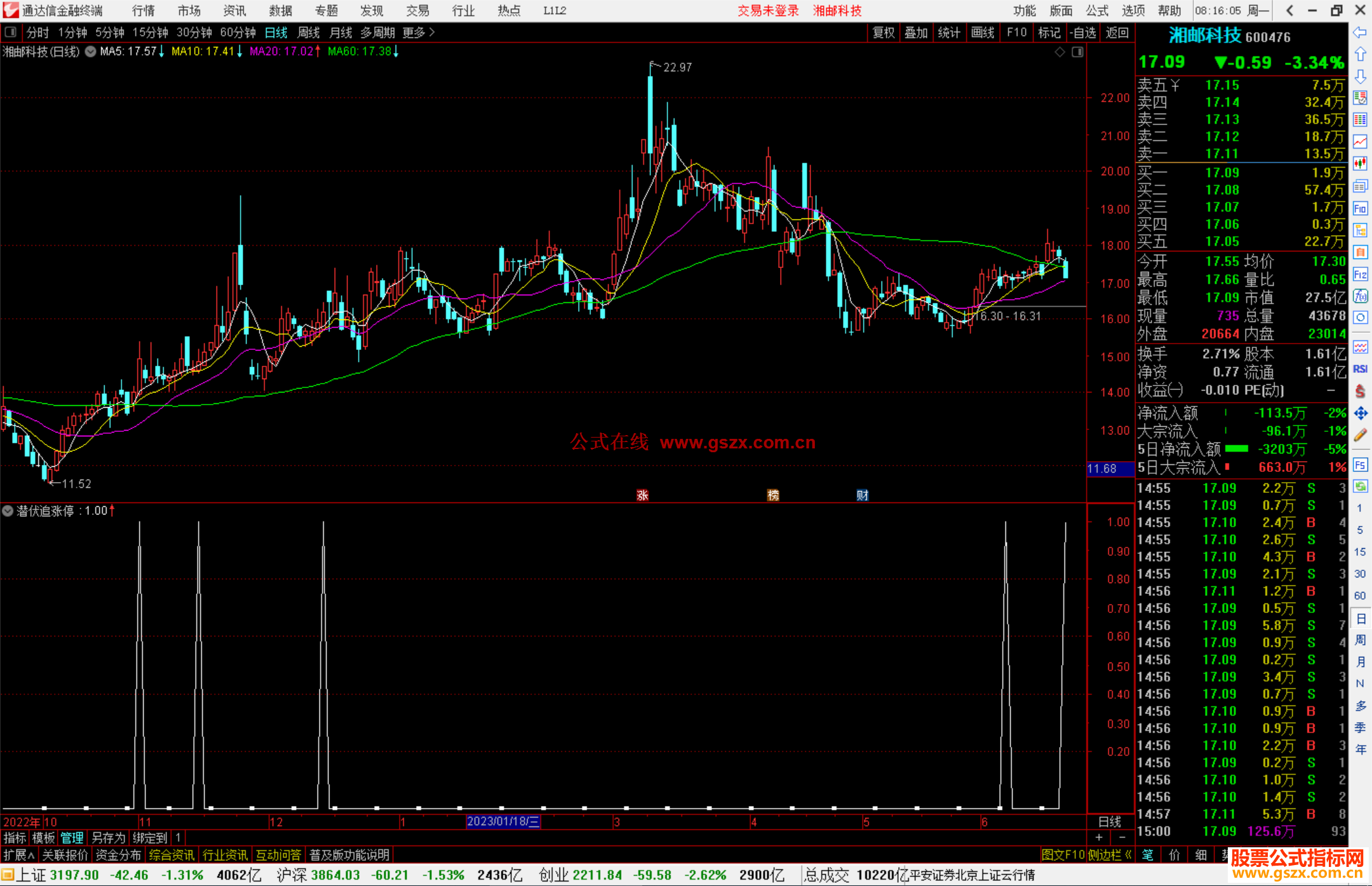
Task: Click the chart zoom-in plus button
Action: (1099, 838)
